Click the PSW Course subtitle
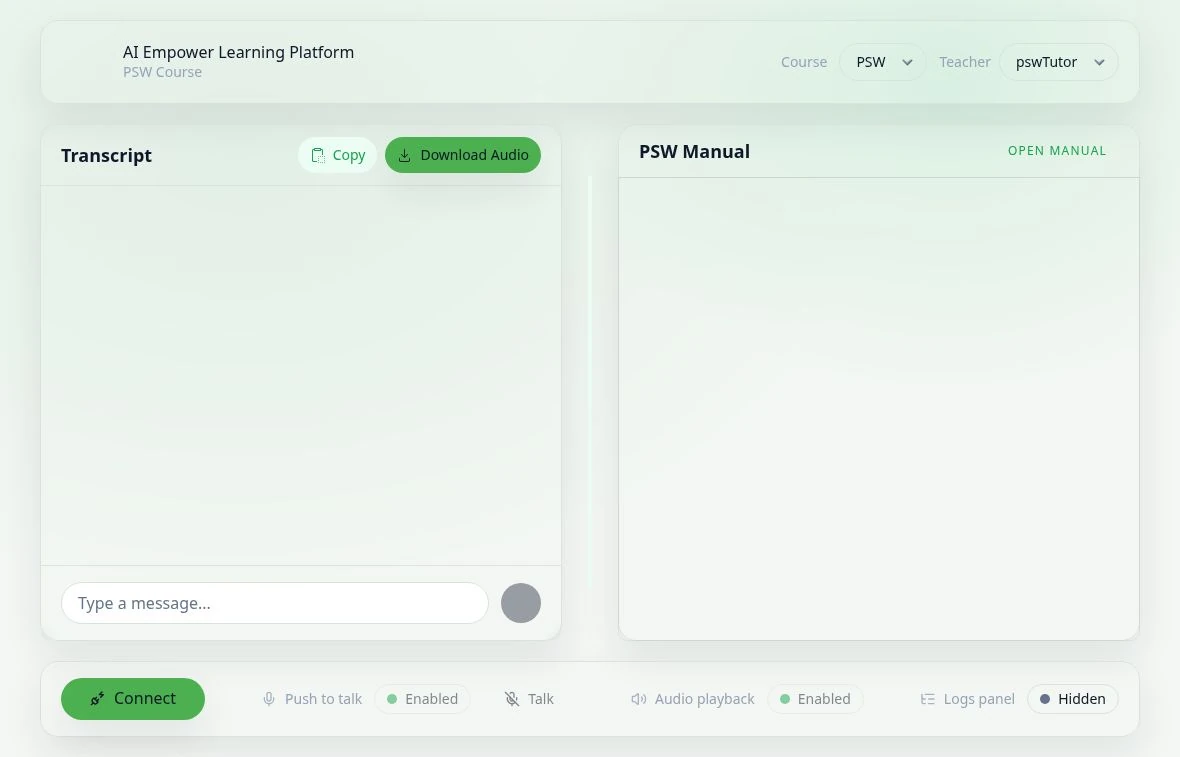Screen dimensions: 1180x757 click(x=162, y=72)
